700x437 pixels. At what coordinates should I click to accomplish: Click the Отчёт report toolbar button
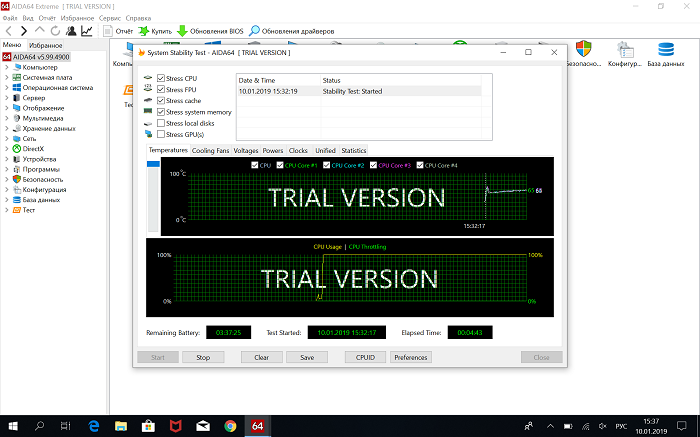[118, 31]
